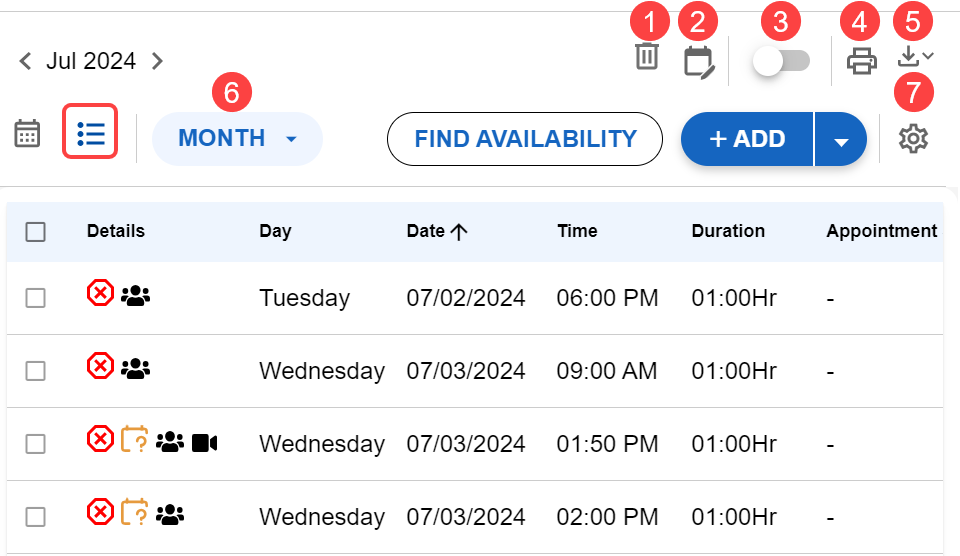
Task: Click the calendar edit icon
Action: [699, 61]
